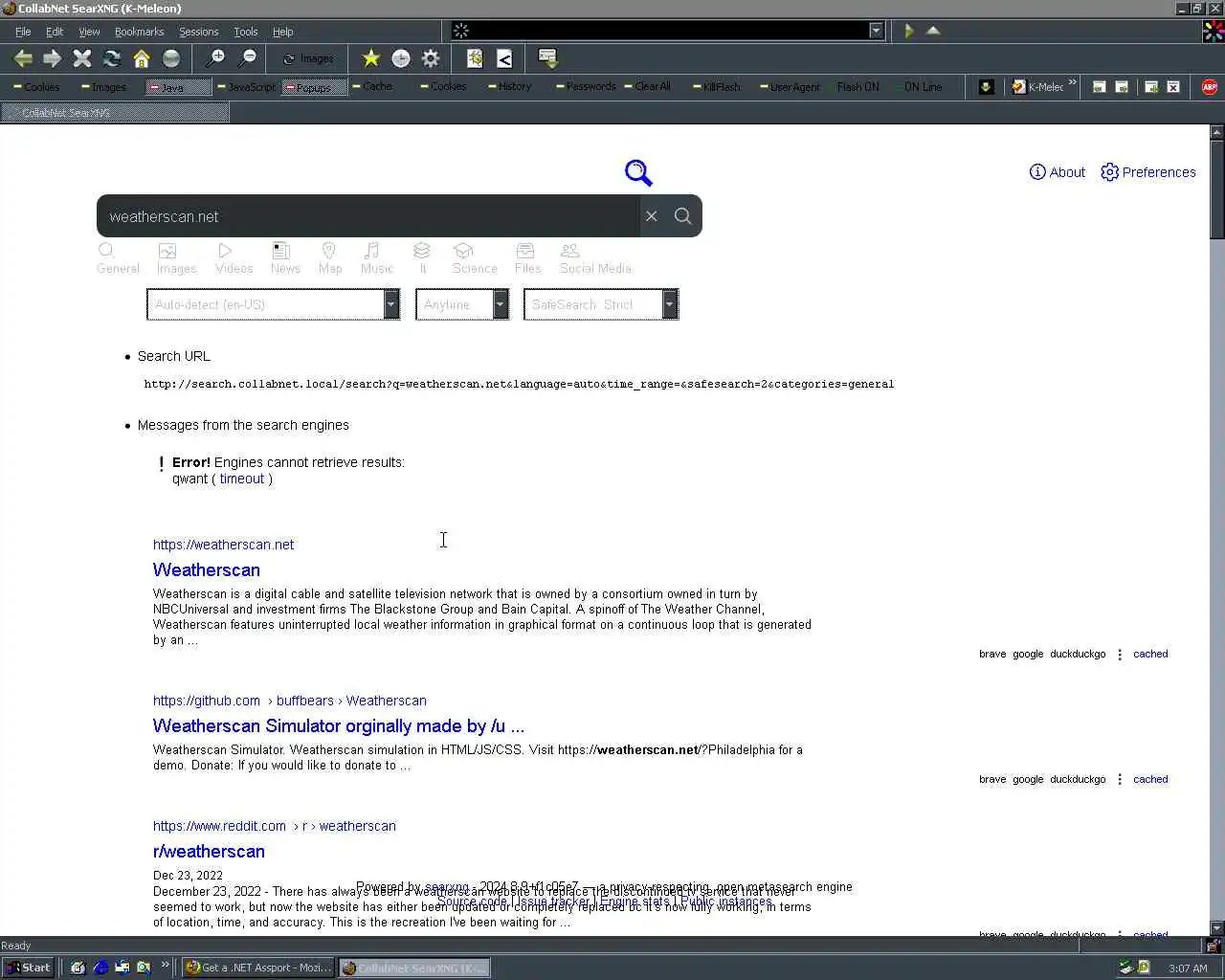
Task: Switch to the Images search category
Action: tap(176, 258)
